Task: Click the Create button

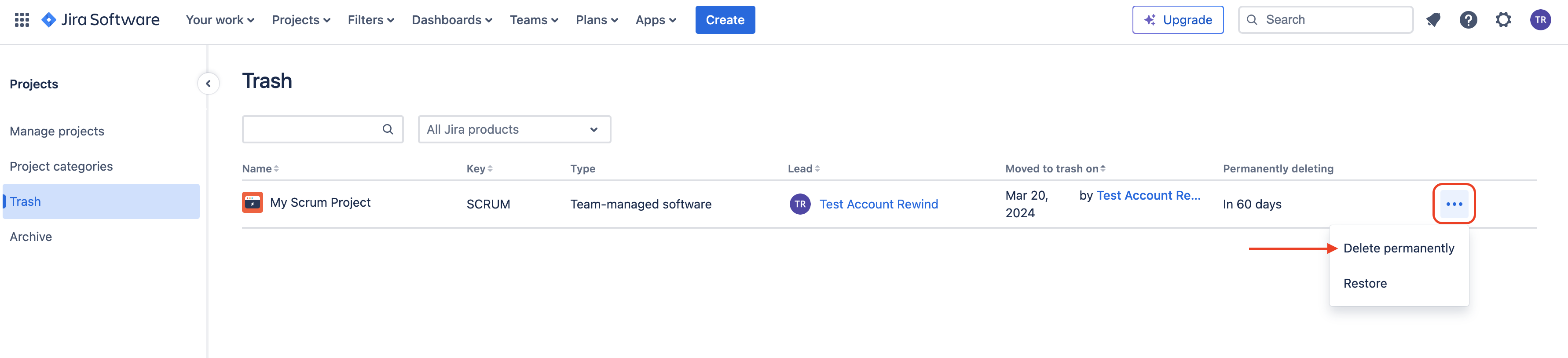Action: [724, 20]
